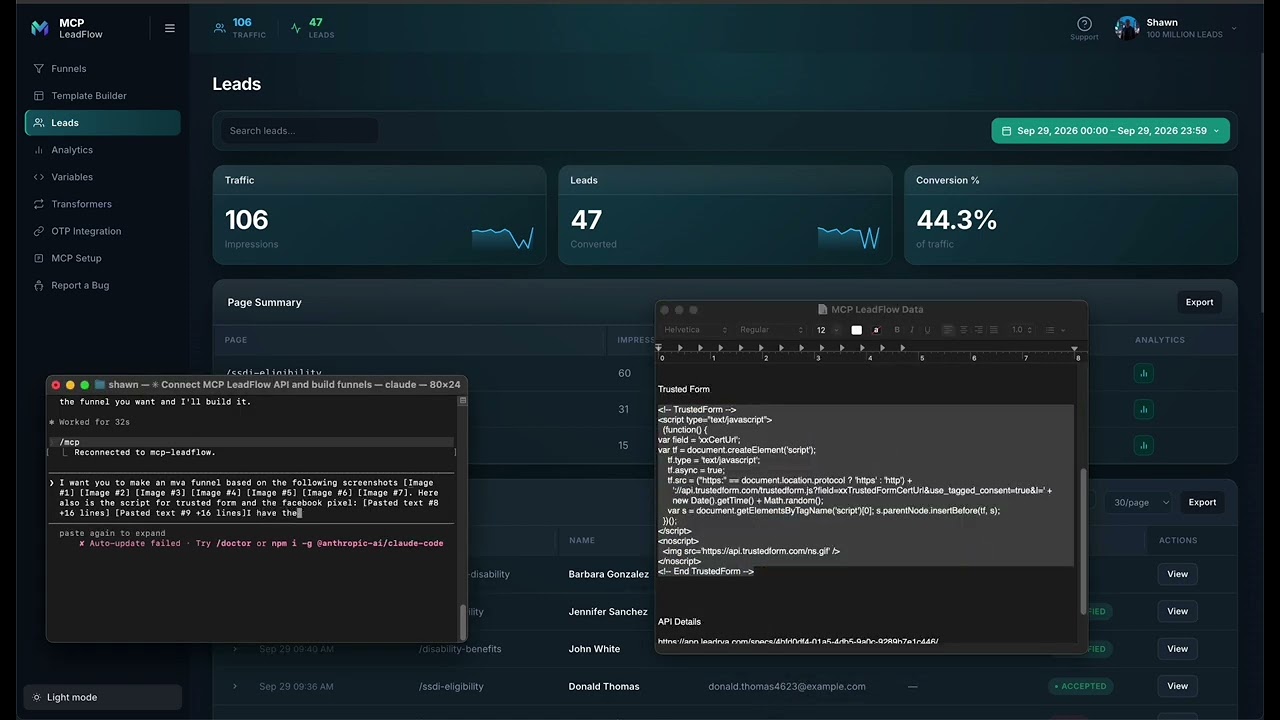Viewport: 1280px width, 720px height.
Task: Open Support help icon in header
Action: point(1084,24)
